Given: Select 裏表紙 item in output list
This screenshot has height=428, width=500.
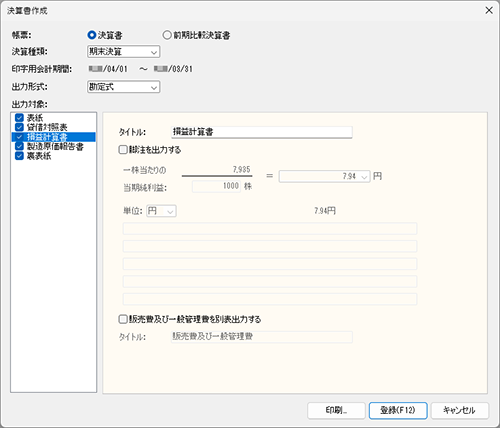Looking at the screenshot, I should click(x=39, y=156).
